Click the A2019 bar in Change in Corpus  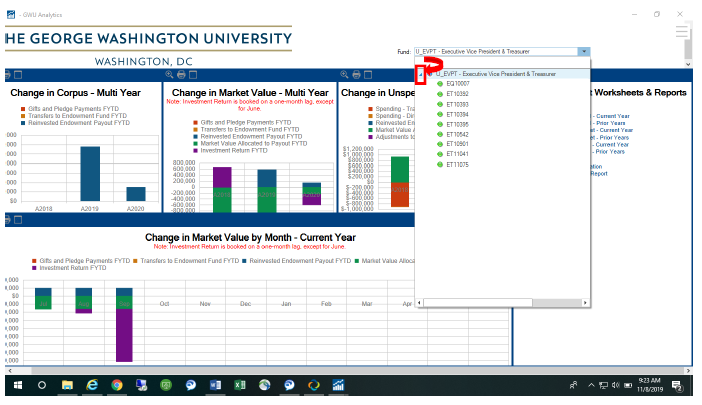tap(90, 174)
